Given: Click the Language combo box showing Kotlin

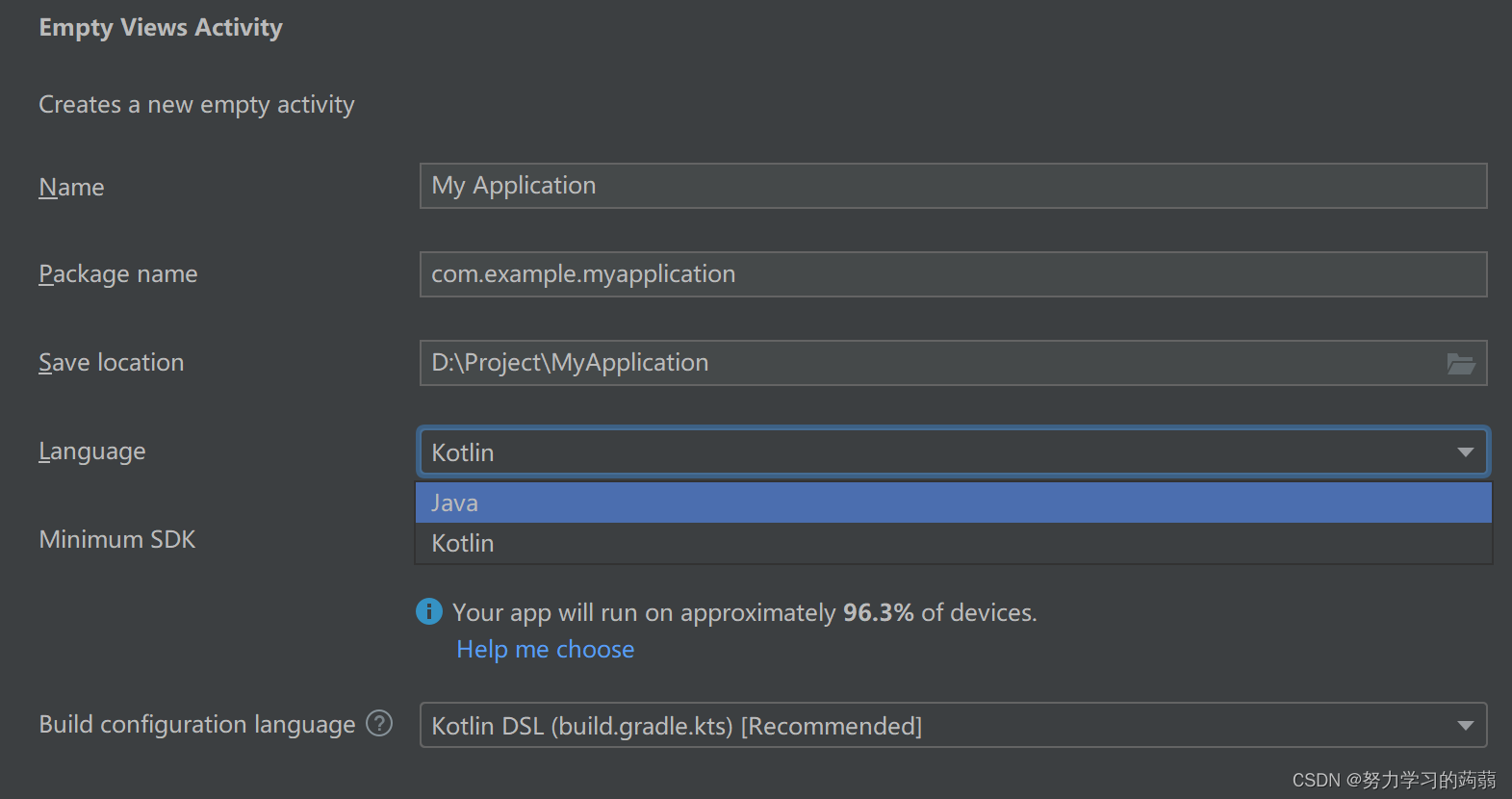Looking at the screenshot, I should 934,452.
